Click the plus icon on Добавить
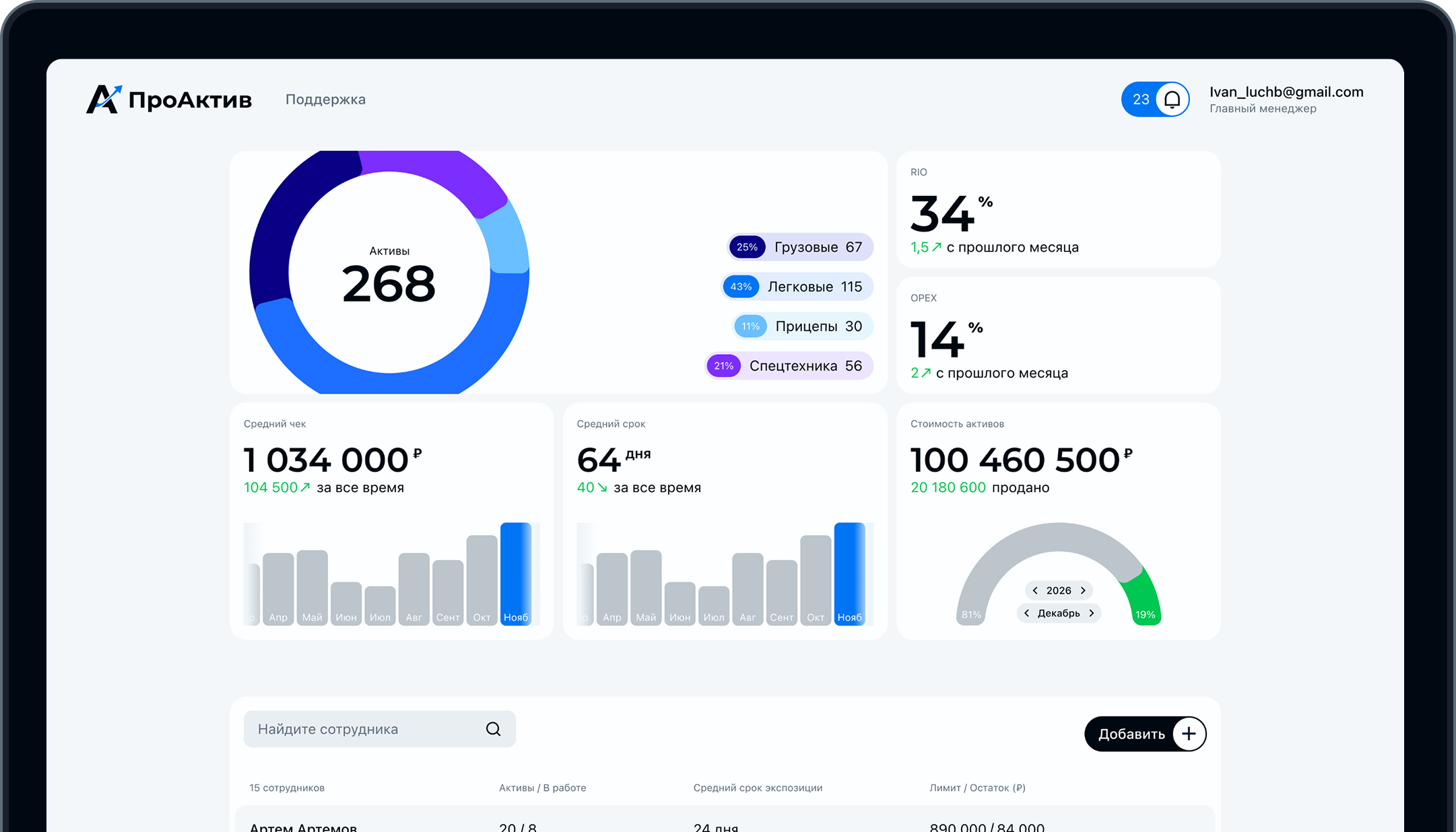The width and height of the screenshot is (1456, 832). [1189, 734]
